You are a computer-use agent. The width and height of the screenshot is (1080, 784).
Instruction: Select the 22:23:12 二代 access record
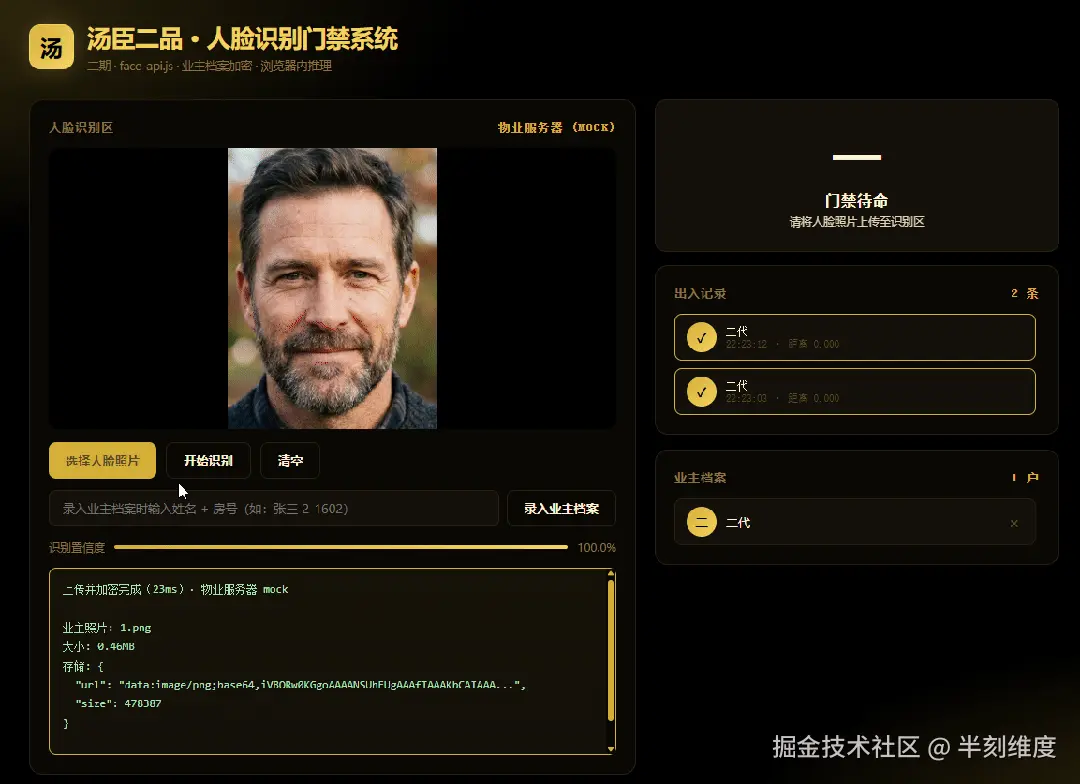point(854,338)
